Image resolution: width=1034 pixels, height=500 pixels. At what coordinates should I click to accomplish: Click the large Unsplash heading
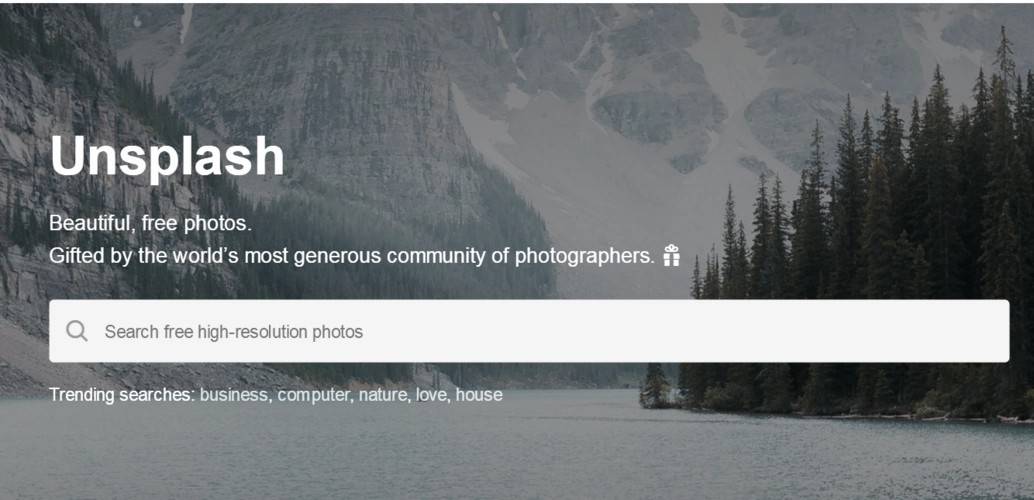[167, 156]
